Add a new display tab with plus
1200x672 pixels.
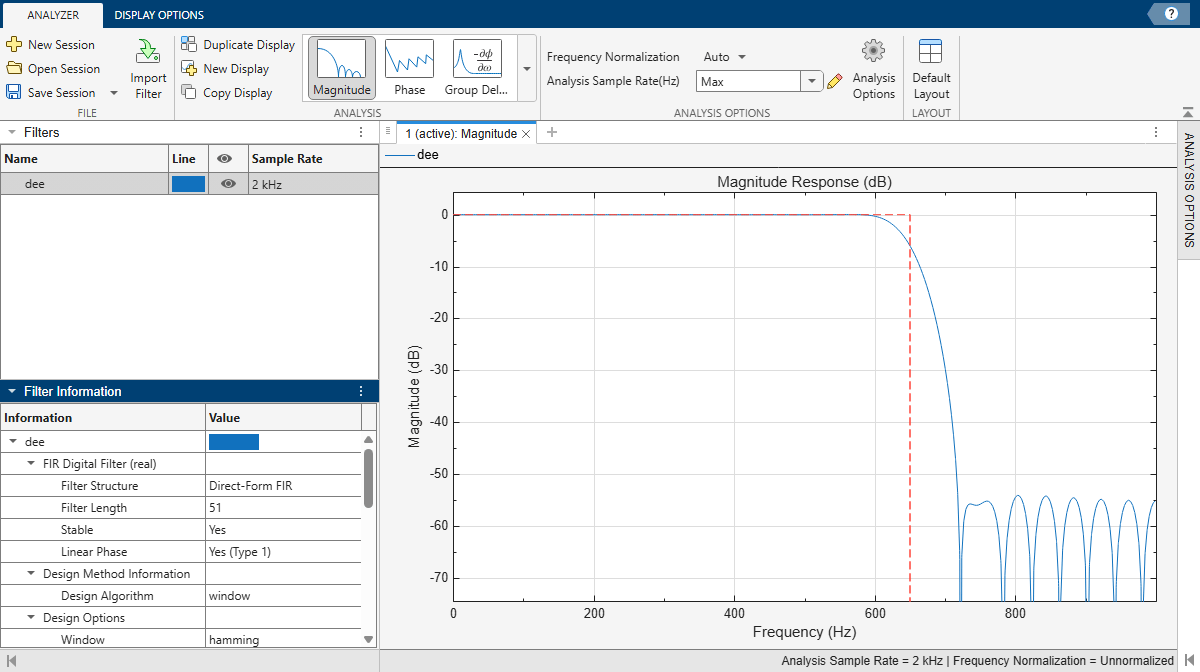551,132
